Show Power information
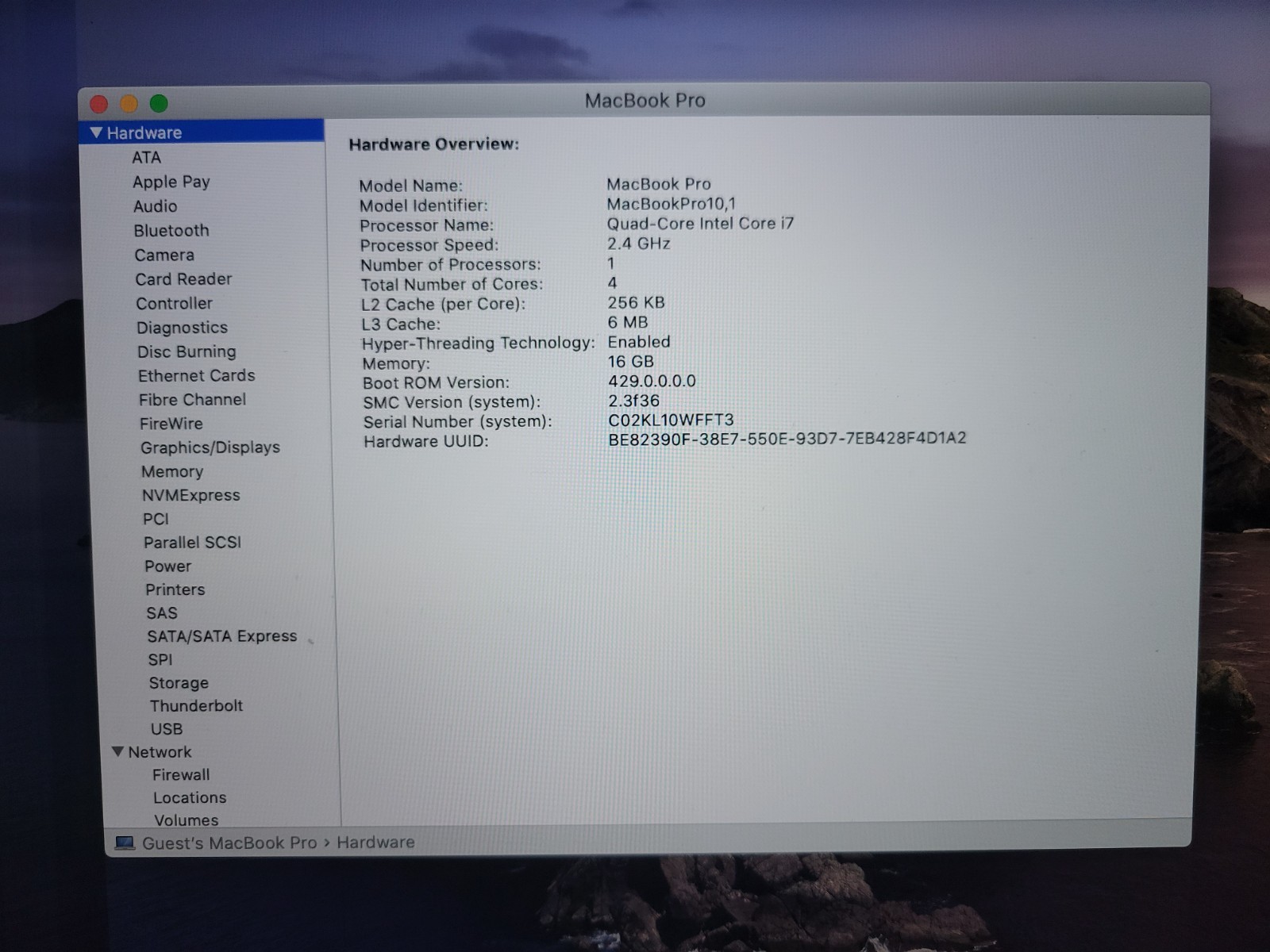The width and height of the screenshot is (1270, 952). point(168,566)
